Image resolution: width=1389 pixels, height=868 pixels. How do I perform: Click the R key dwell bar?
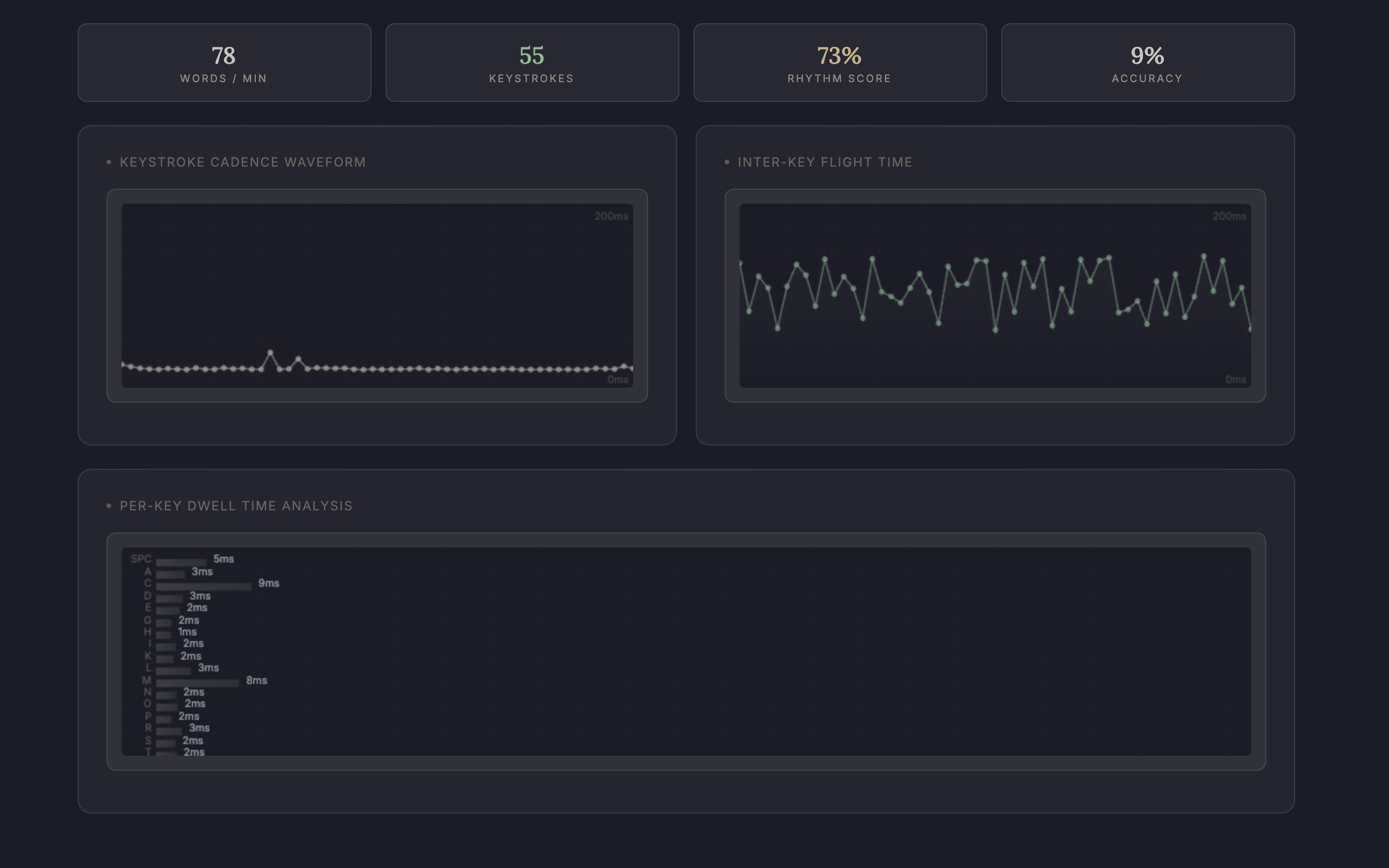click(168, 731)
